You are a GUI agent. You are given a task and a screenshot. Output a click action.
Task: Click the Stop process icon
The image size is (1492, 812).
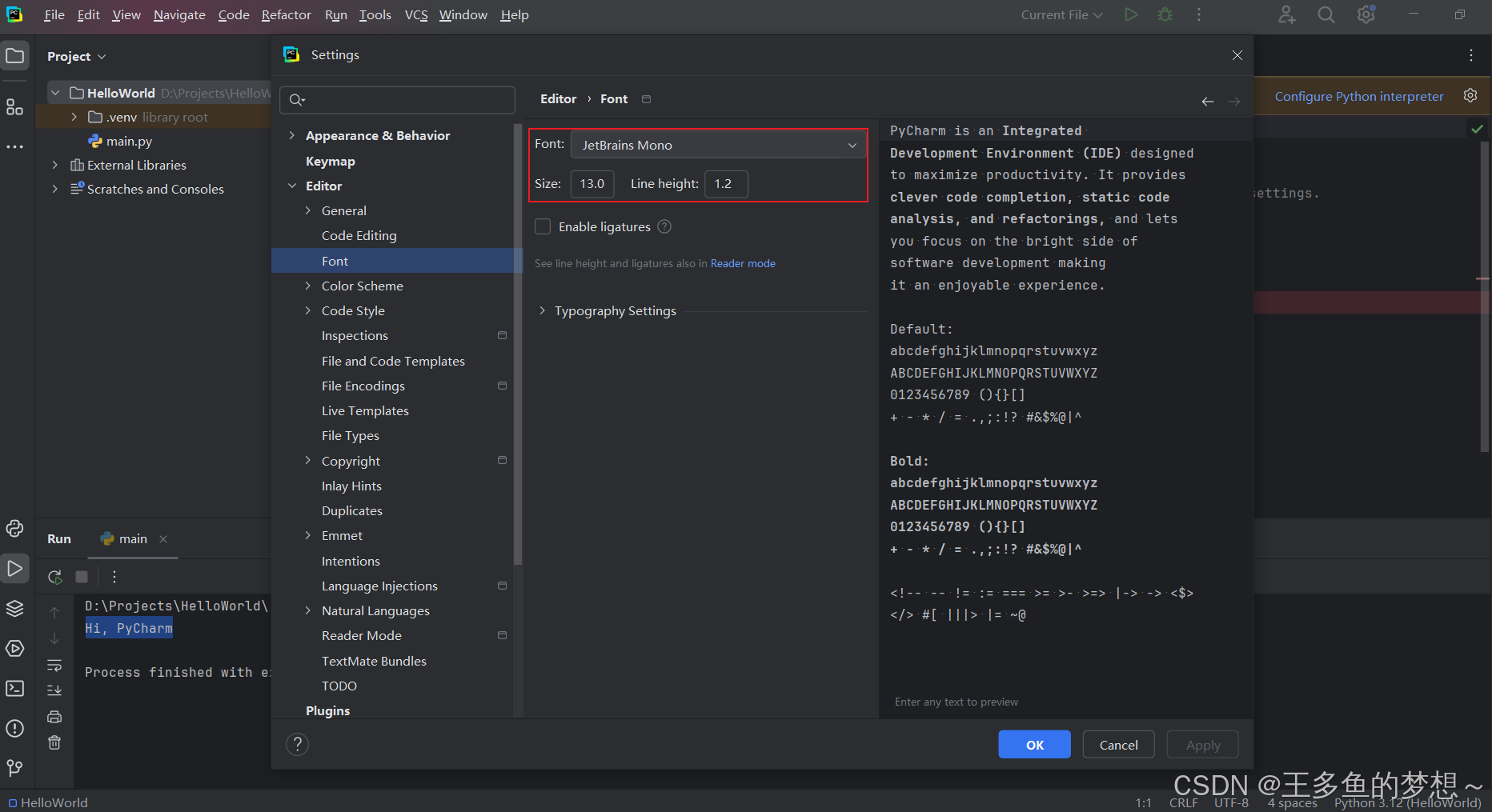(x=82, y=577)
